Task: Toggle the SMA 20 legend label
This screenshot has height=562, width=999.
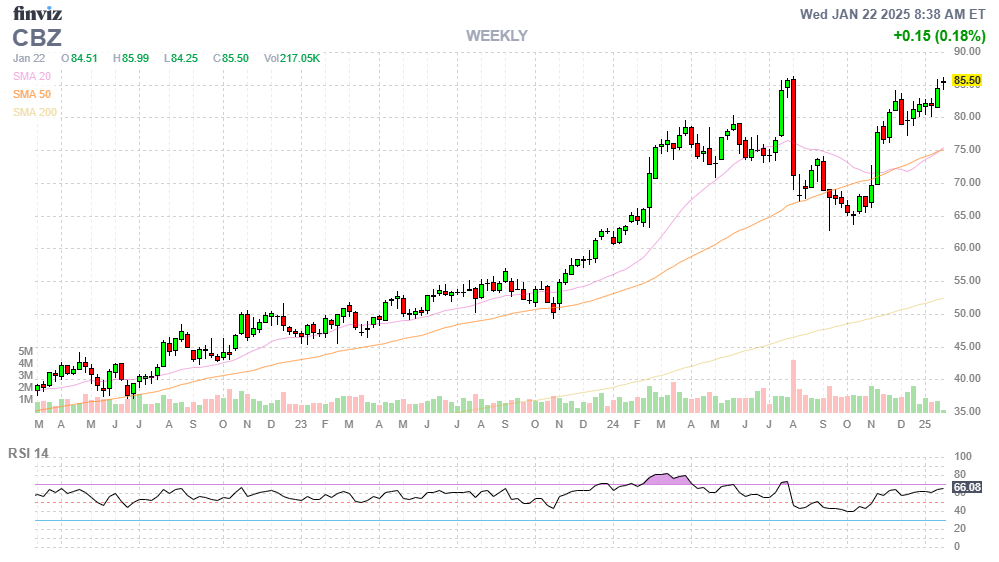Action: pyautogui.click(x=33, y=76)
